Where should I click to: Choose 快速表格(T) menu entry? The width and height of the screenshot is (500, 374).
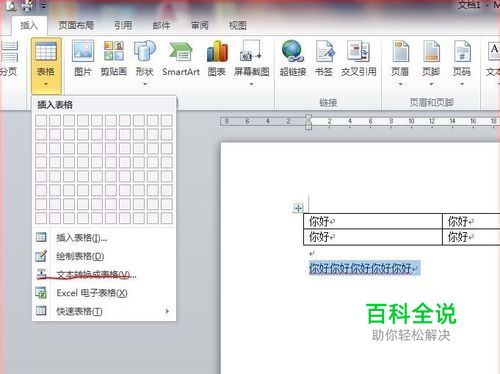[x=104, y=311]
